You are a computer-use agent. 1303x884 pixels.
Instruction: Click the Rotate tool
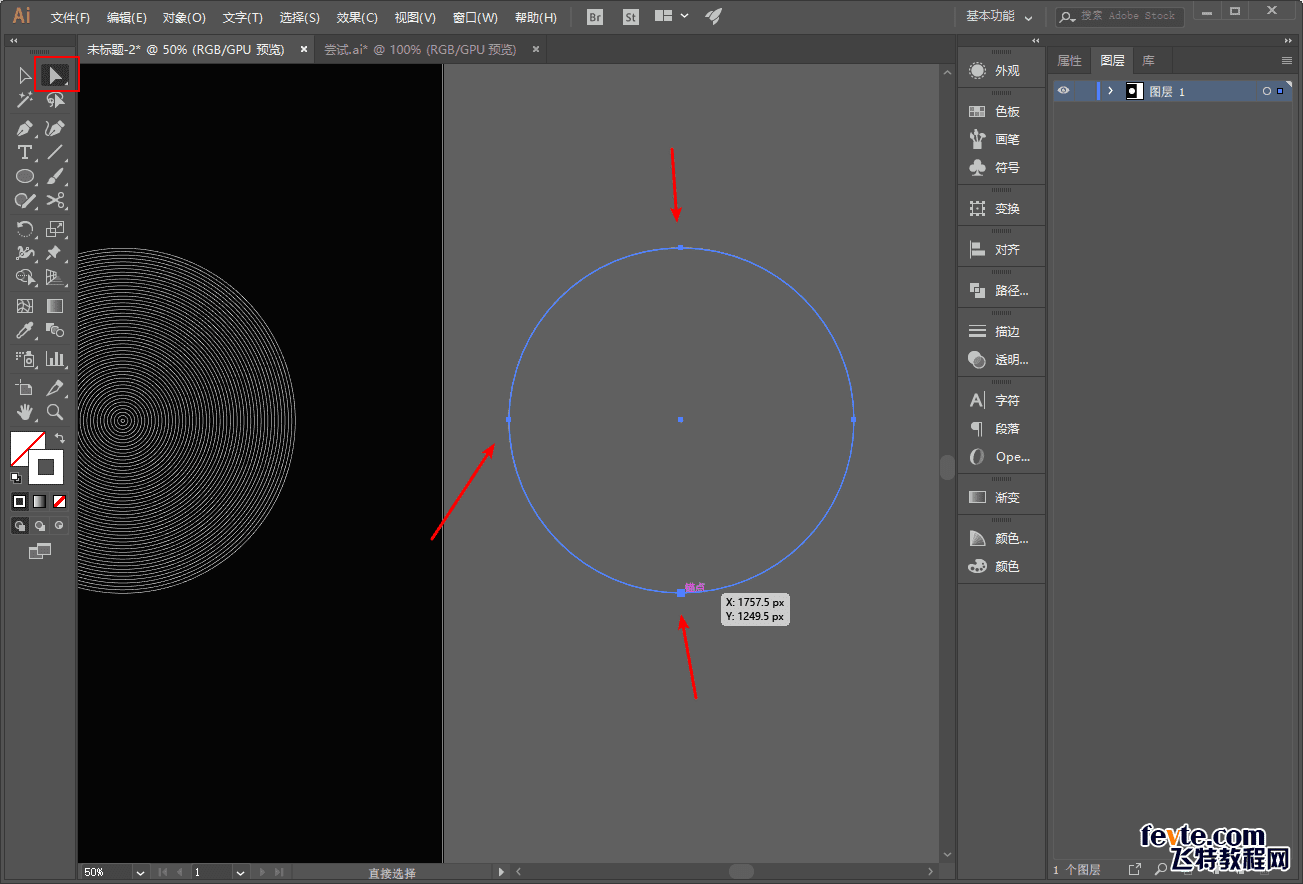25,229
